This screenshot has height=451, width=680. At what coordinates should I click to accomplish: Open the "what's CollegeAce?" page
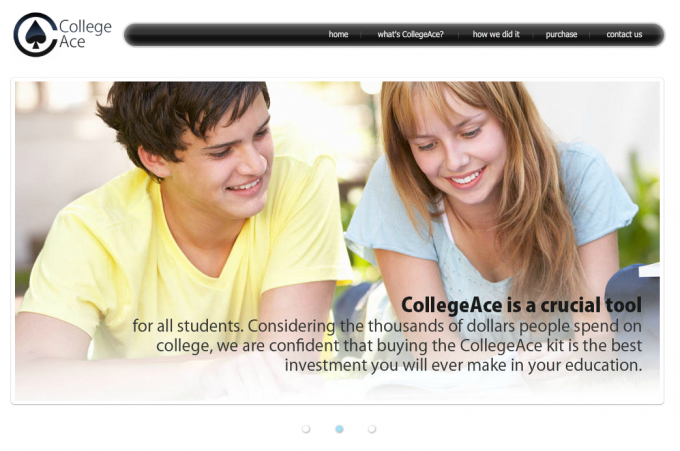click(410, 34)
